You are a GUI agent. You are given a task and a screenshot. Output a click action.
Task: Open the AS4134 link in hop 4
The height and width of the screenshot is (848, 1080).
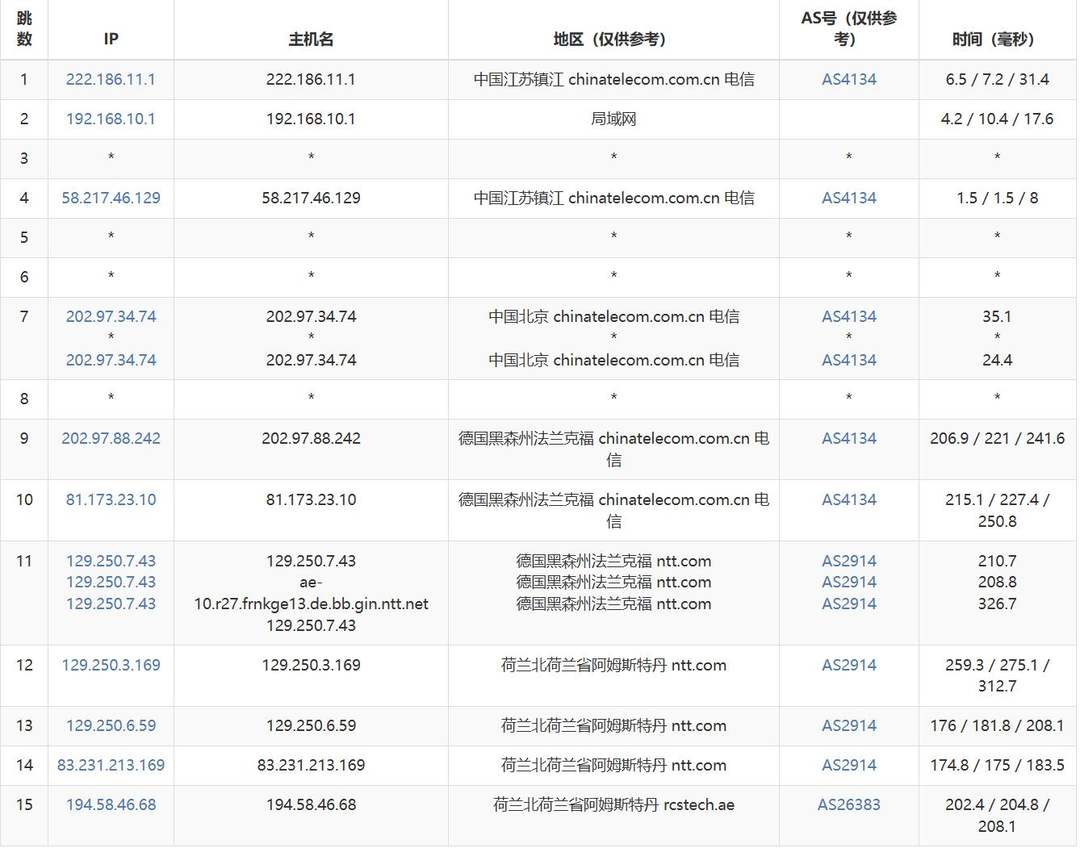pyautogui.click(x=849, y=198)
